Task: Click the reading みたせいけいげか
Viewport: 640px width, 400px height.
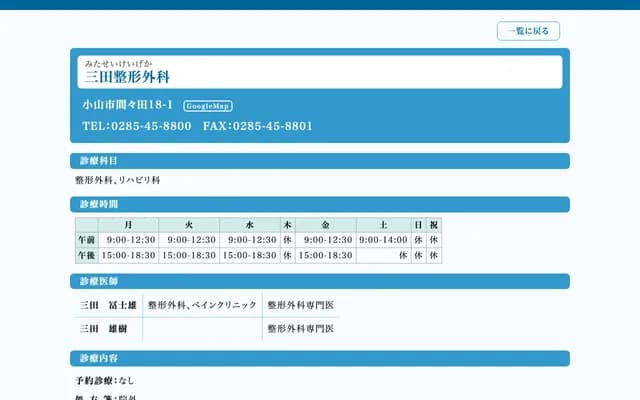Action: point(118,64)
